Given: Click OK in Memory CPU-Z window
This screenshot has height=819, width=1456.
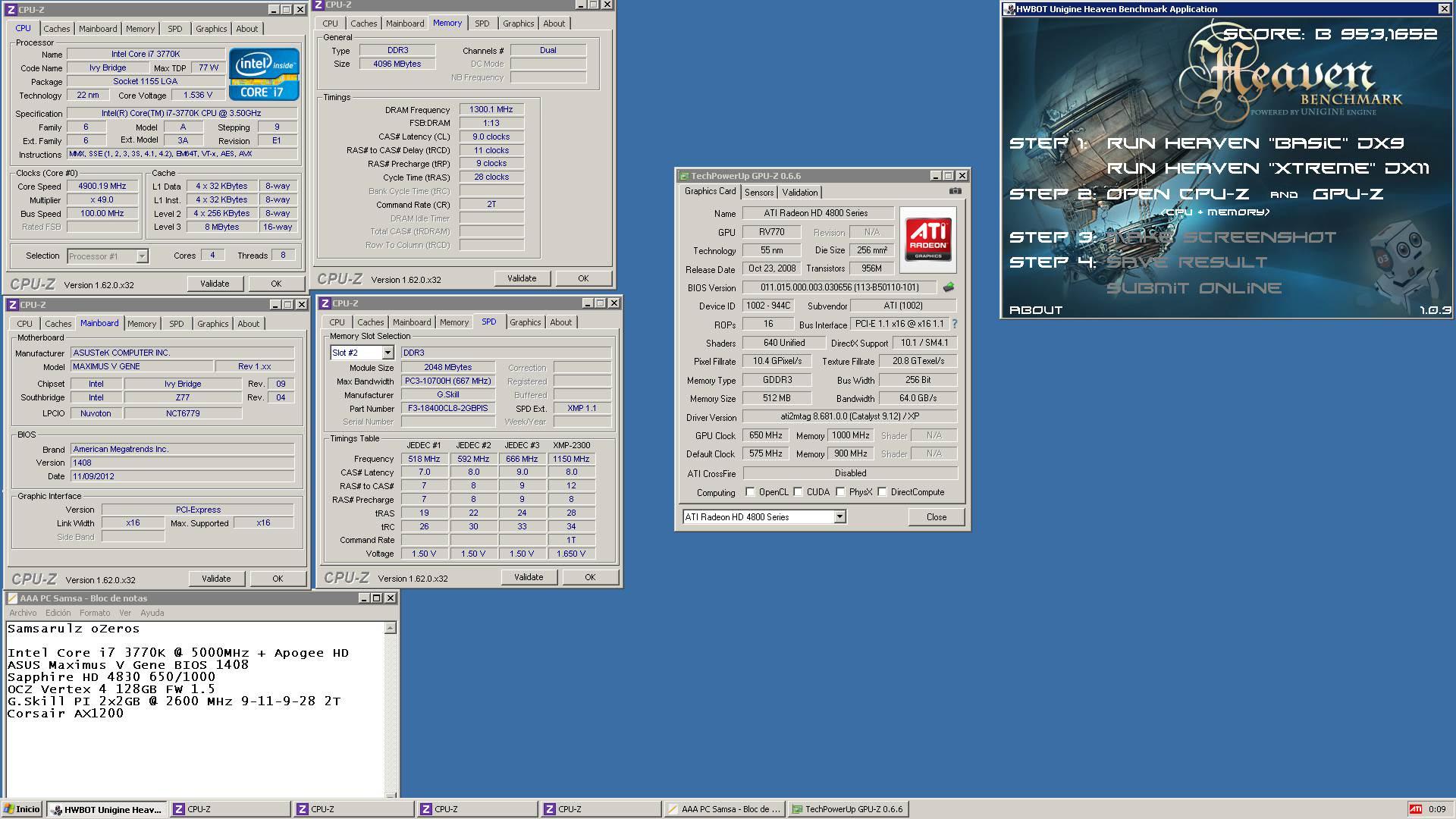Looking at the screenshot, I should point(583,278).
